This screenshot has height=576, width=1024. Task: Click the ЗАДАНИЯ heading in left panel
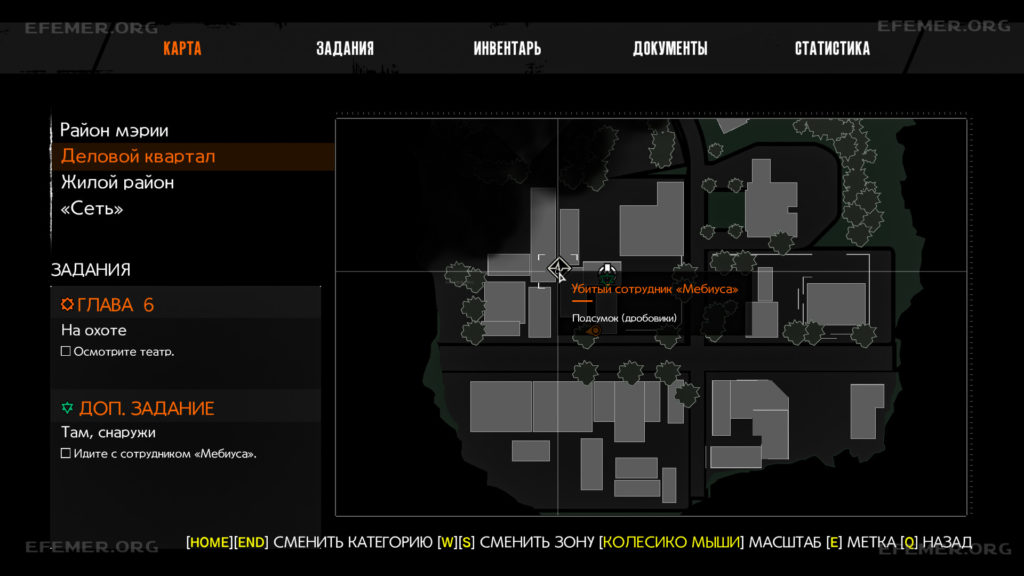91,270
